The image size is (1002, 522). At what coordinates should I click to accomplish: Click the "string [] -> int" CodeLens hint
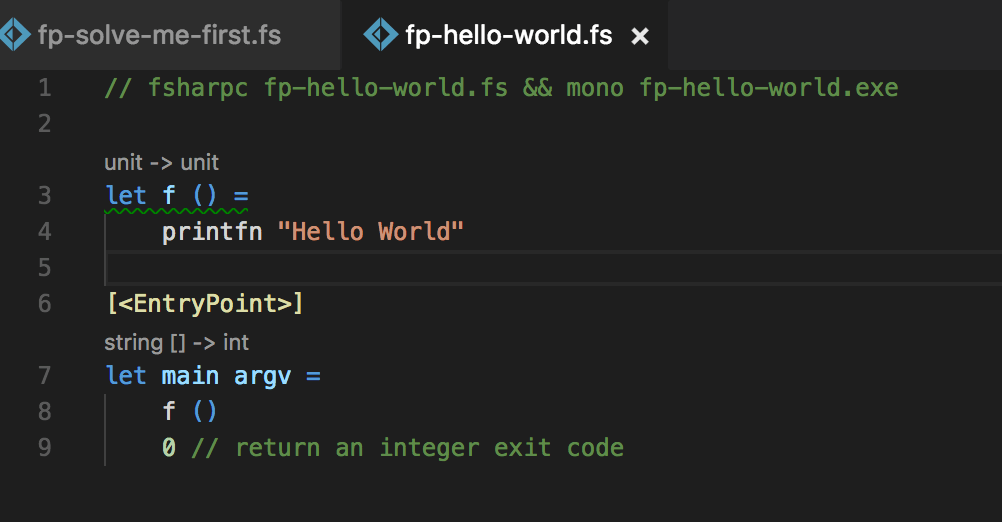coord(176,342)
